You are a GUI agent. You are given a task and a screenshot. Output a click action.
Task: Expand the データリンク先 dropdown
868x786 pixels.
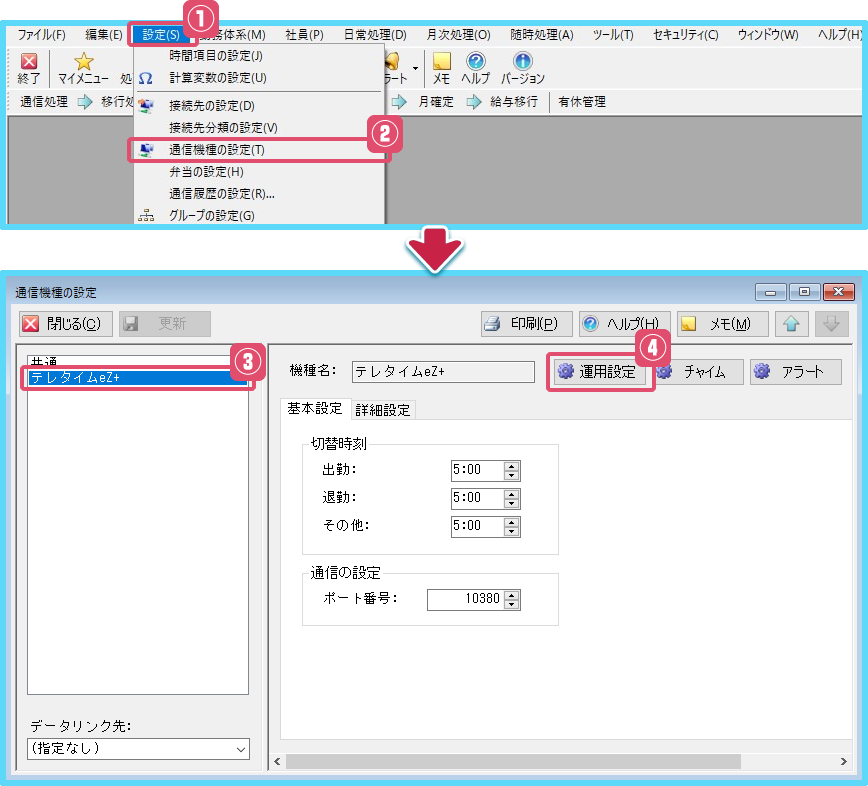coord(240,748)
